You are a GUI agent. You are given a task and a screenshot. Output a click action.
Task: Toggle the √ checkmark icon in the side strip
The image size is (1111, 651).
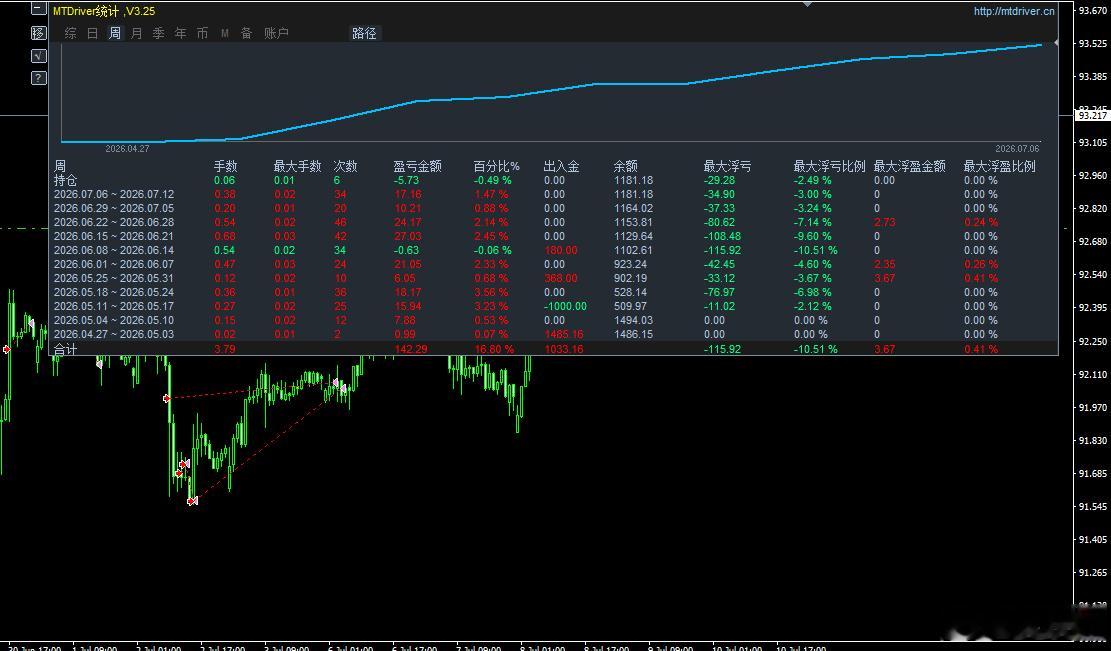(38, 55)
